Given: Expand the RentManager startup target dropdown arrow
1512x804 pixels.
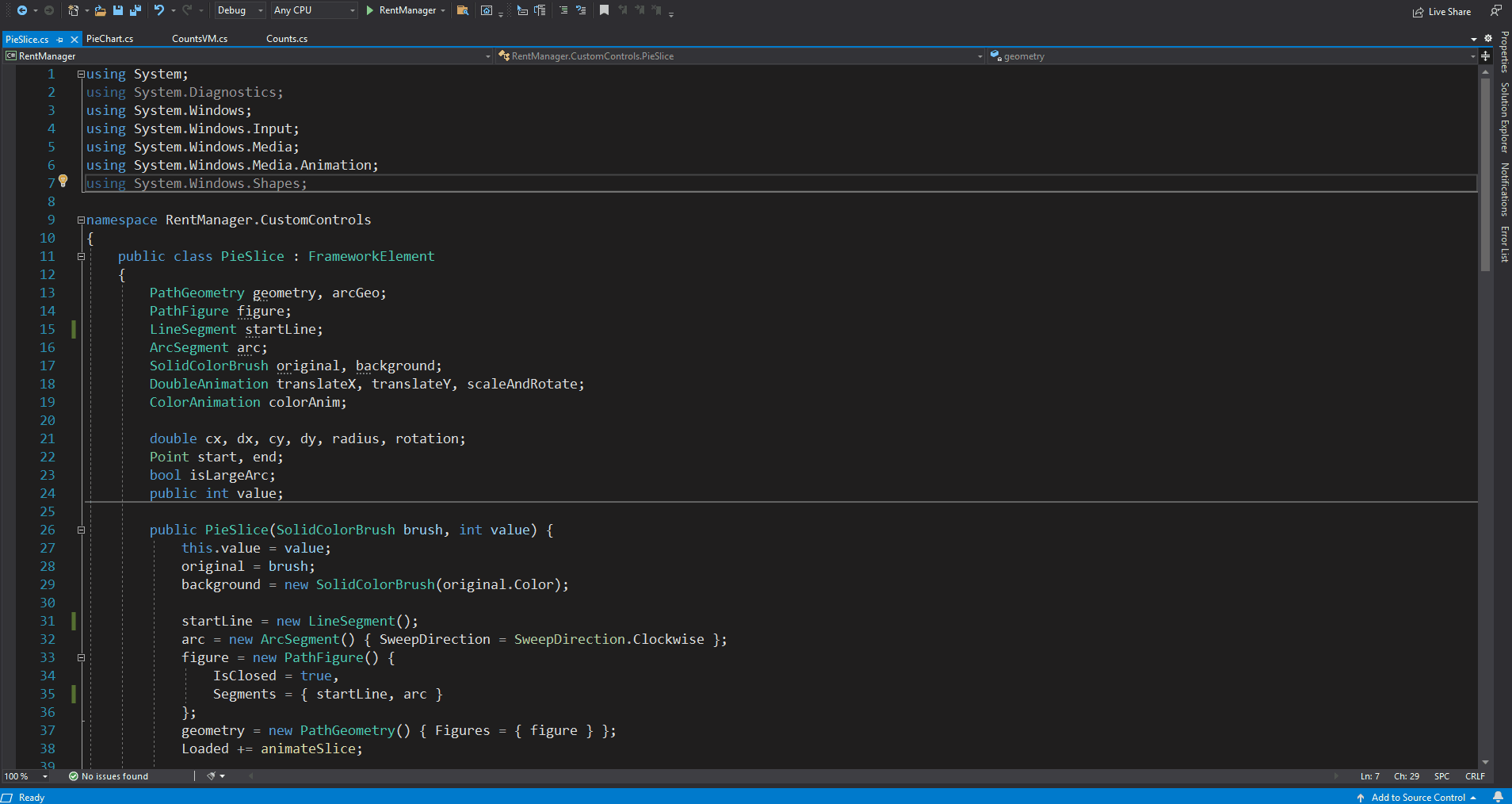Looking at the screenshot, I should tap(443, 10).
